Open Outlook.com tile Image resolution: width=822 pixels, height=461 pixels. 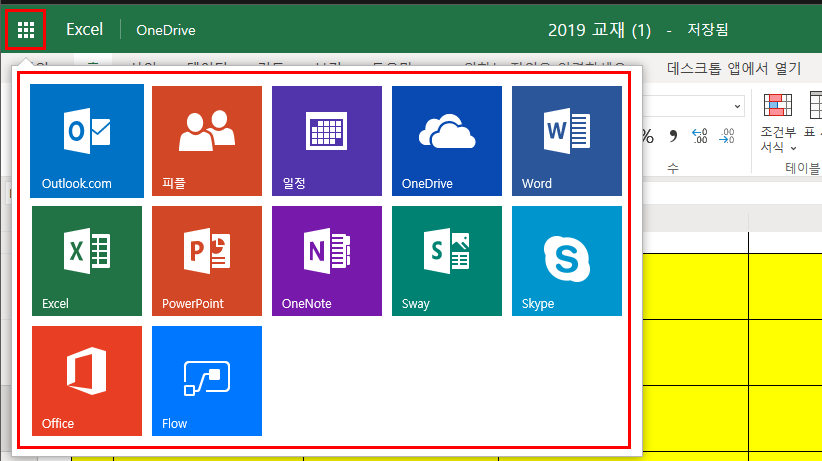coord(87,141)
